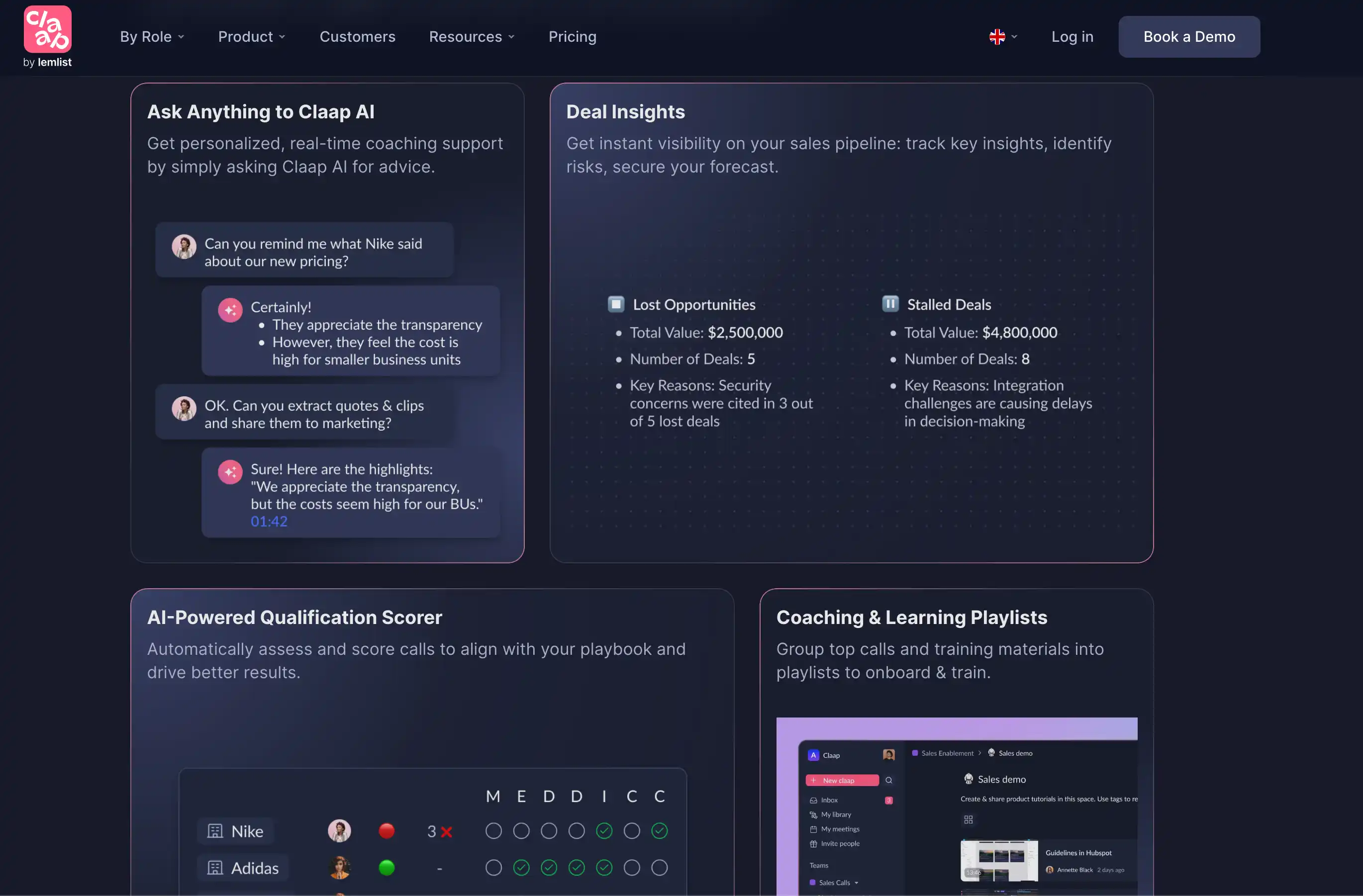Image resolution: width=1363 pixels, height=896 pixels.
Task: Go to the Pricing page
Action: click(x=572, y=37)
